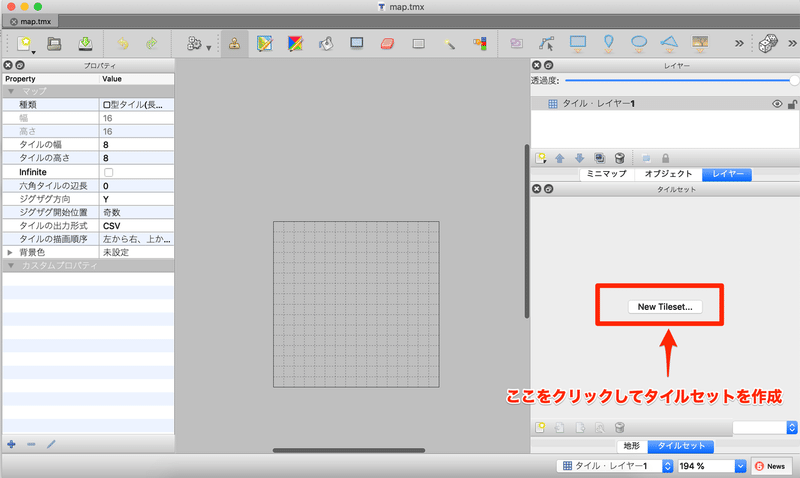Open the status bar タイル・レイヤー1 layer selector
The width and height of the screenshot is (800, 478).
615,466
